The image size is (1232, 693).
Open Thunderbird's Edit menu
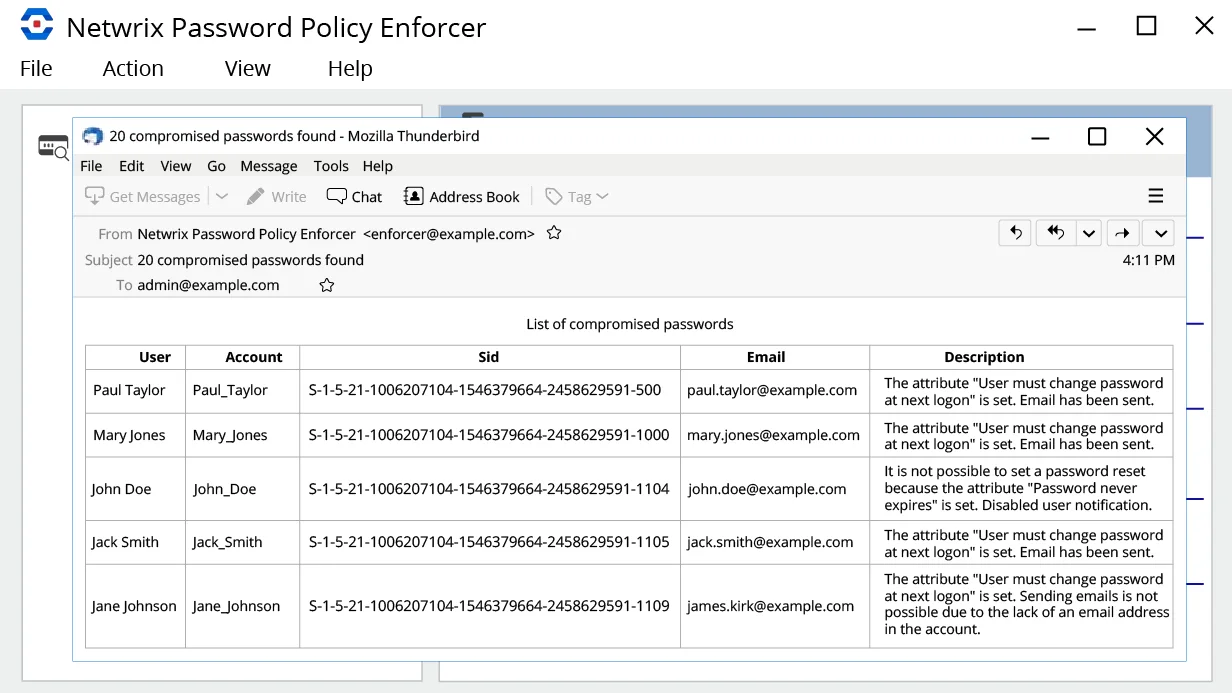[132, 166]
